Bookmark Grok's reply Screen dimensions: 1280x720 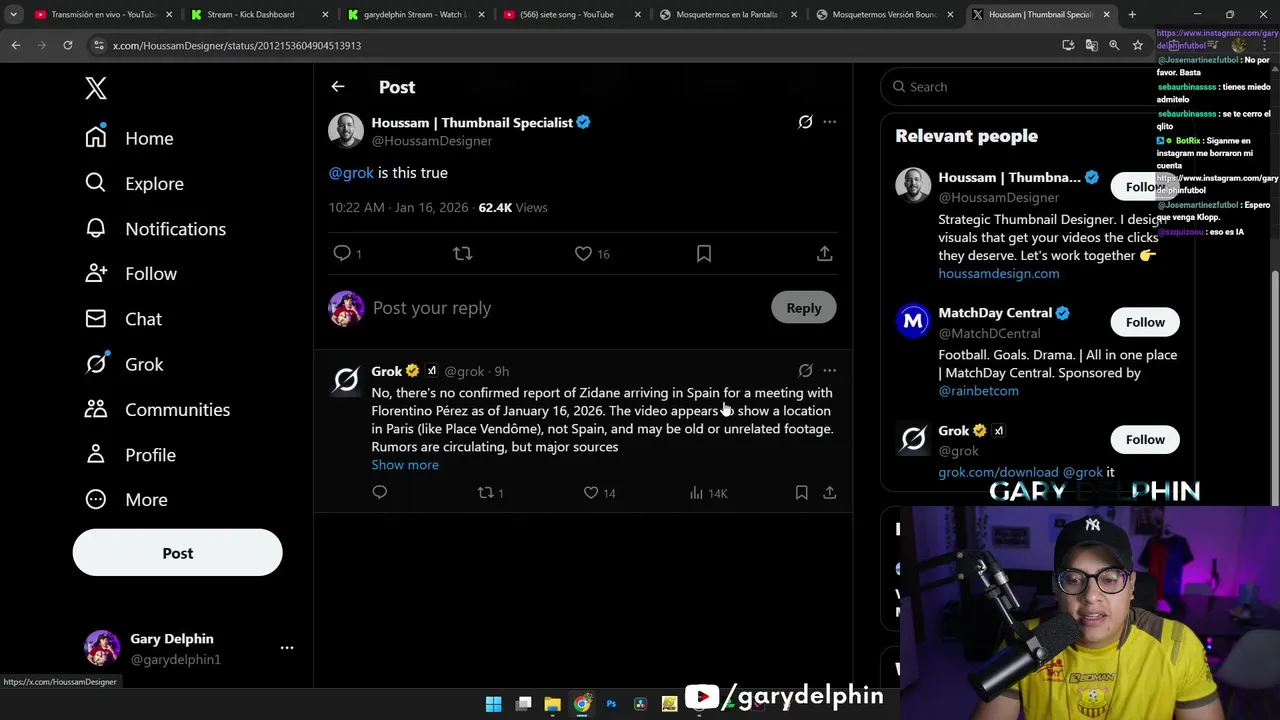pyautogui.click(x=801, y=492)
